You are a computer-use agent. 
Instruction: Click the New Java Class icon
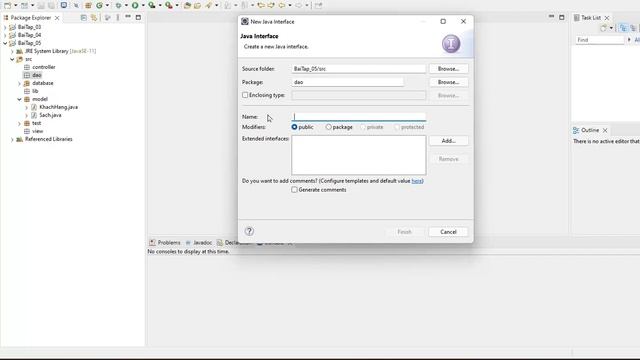[99, 5]
